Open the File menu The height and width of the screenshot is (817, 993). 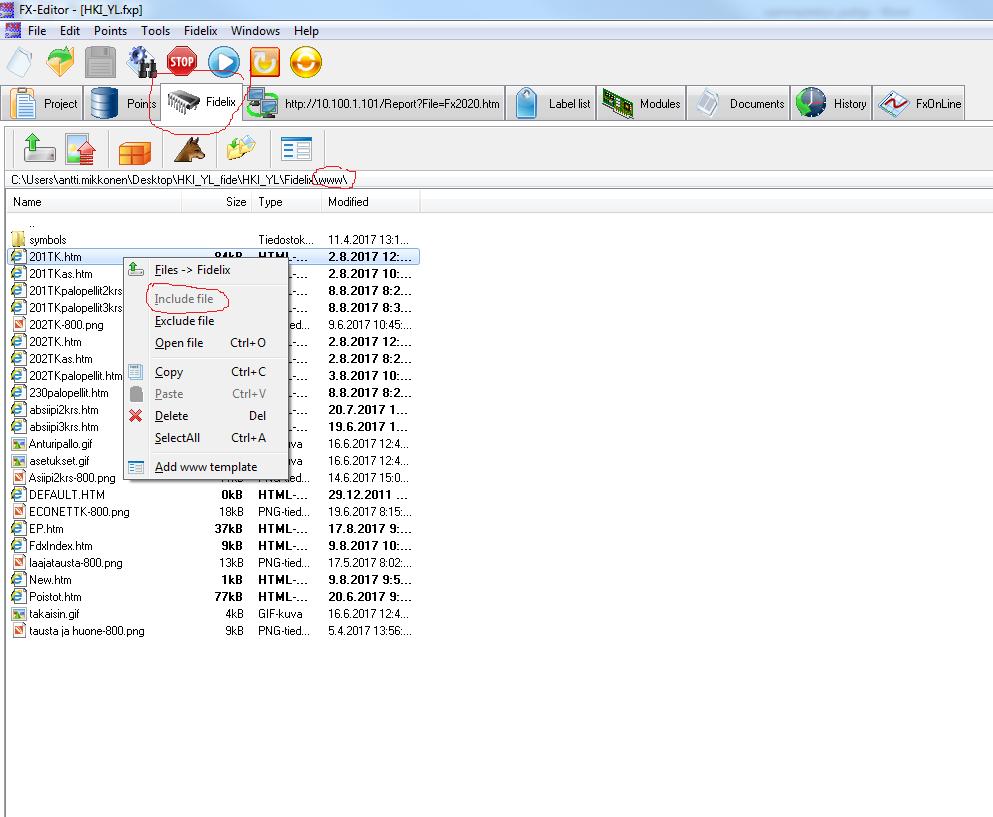pos(37,30)
